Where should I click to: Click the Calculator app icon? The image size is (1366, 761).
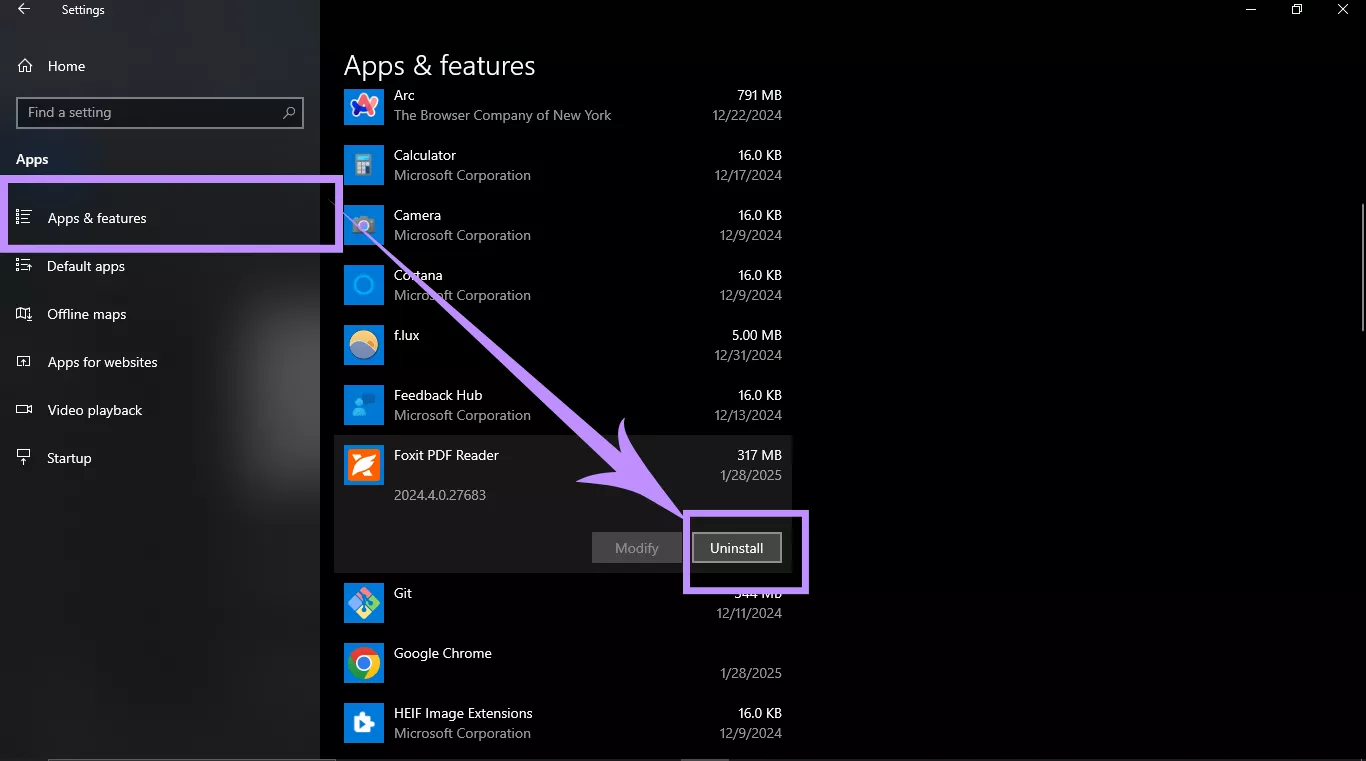[363, 165]
